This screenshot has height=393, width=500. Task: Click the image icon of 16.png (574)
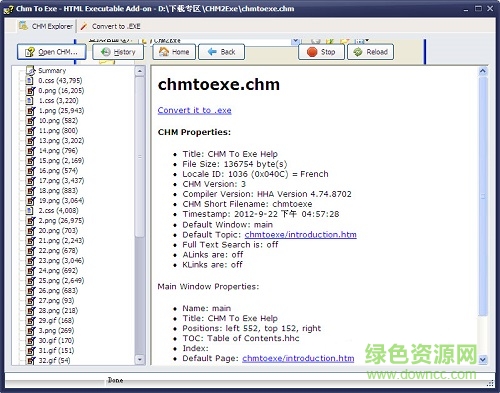(x=30, y=171)
